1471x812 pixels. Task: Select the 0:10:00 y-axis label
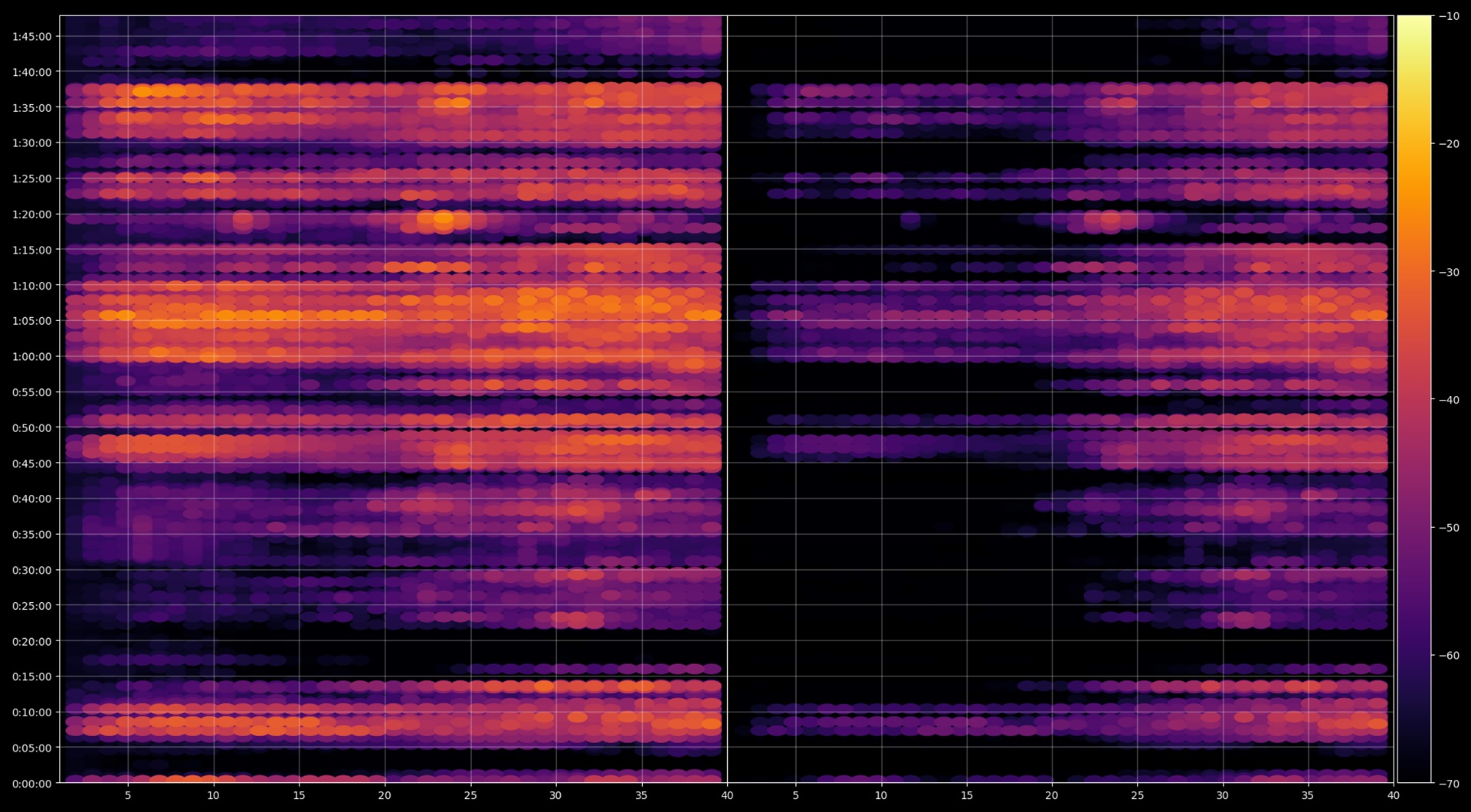click(x=32, y=712)
